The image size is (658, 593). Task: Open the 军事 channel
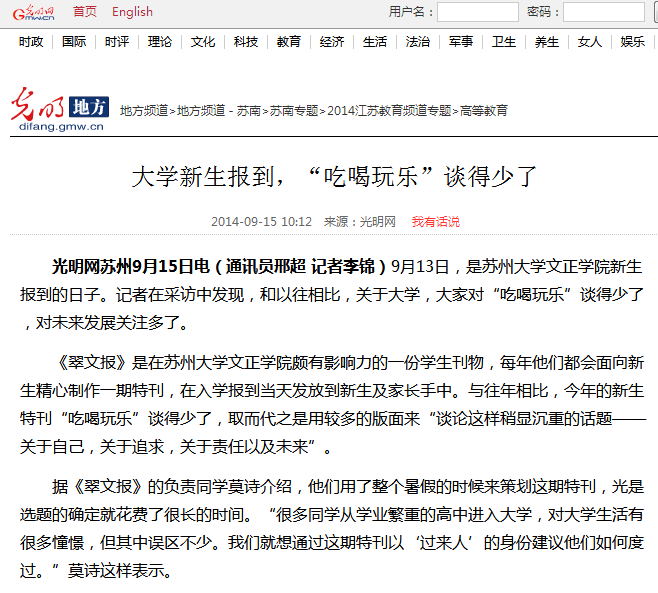pos(461,42)
